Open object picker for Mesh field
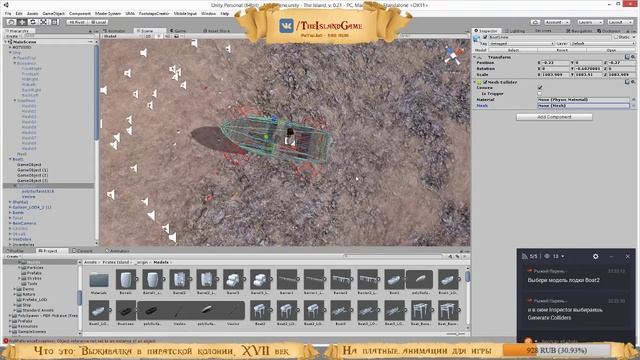 [633, 106]
